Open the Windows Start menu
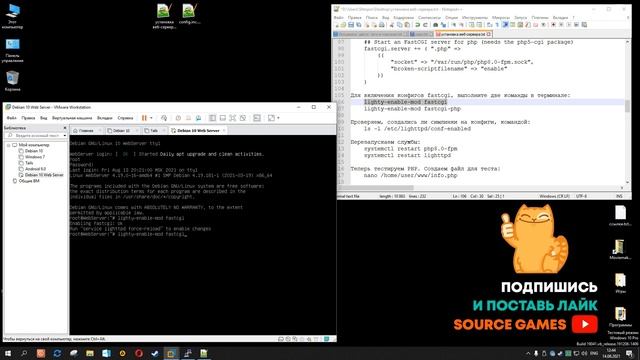This screenshot has width=640, height=360. [x=8, y=353]
